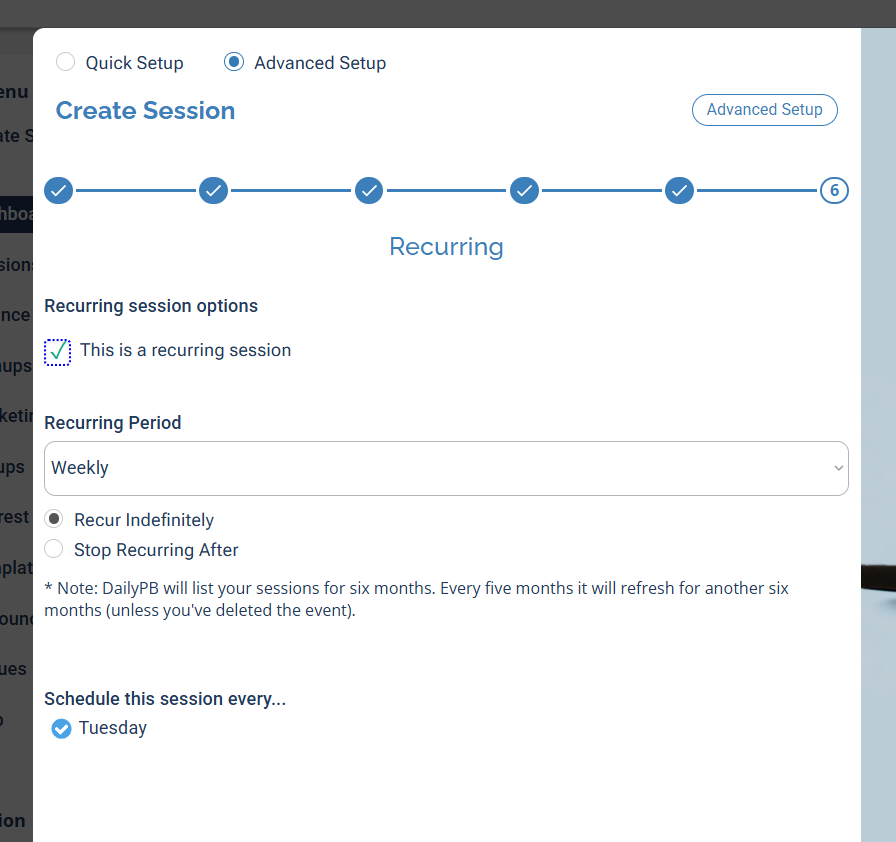This screenshot has height=842, width=896.
Task: Go to completed step five in wizard
Action: [x=679, y=191]
